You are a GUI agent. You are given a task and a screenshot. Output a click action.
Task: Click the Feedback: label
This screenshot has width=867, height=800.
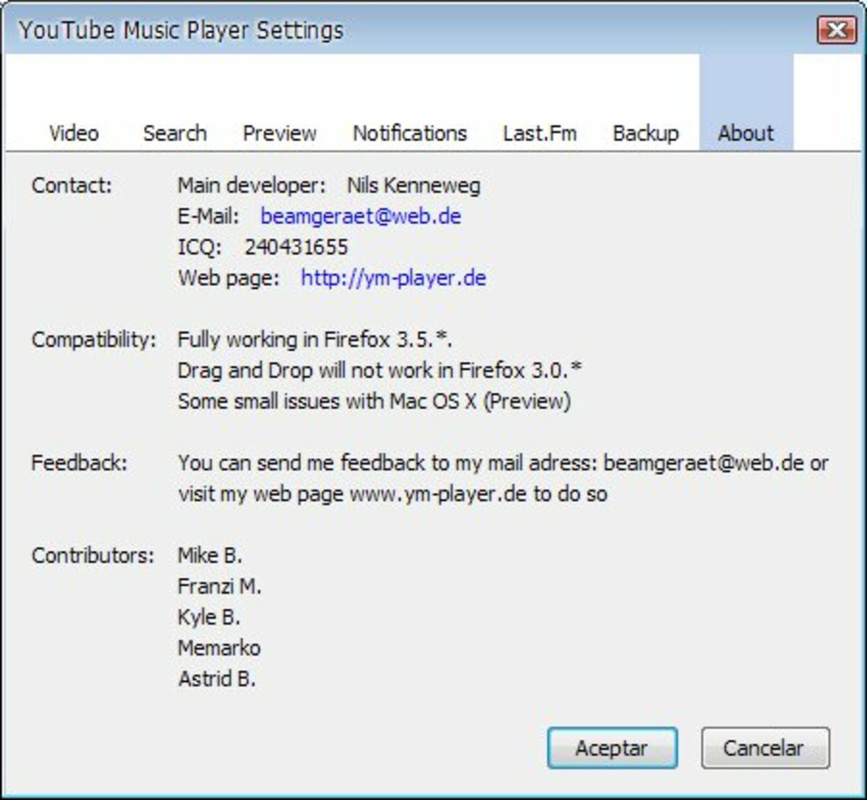[x=79, y=463]
